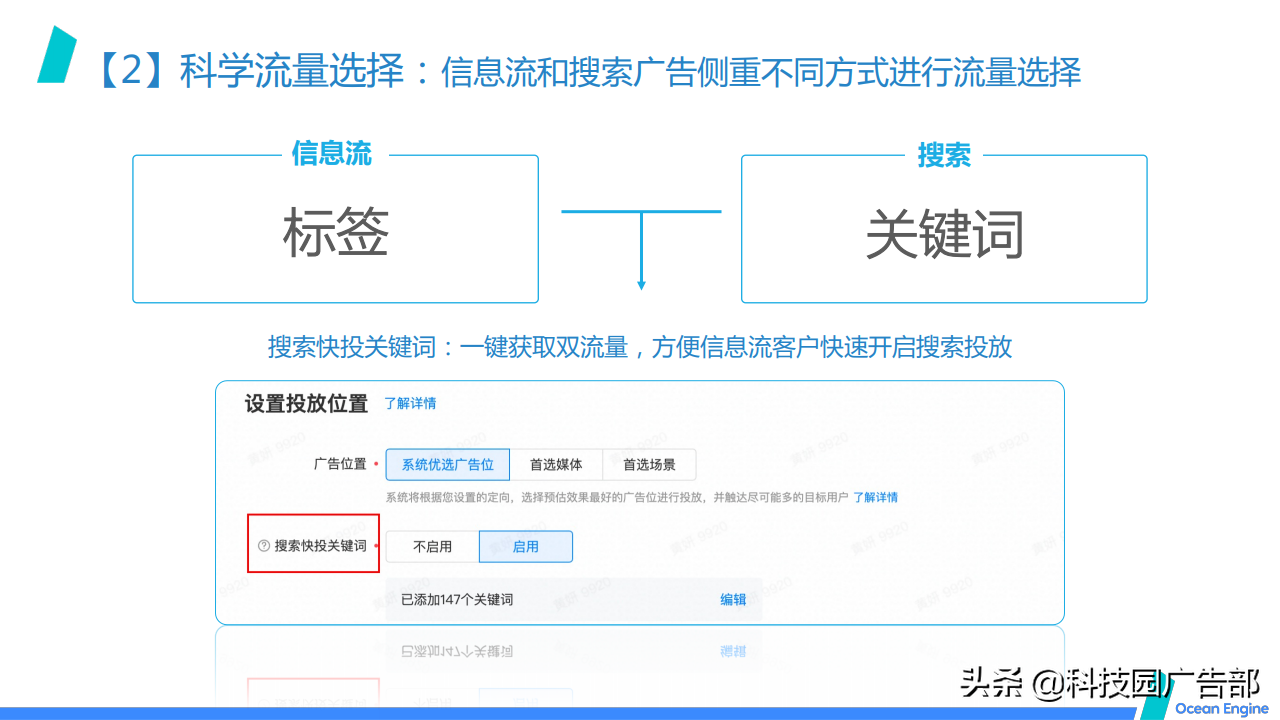The height and width of the screenshot is (720, 1280).
Task: Choose 首选媒体 ad placement option
Action: pyautogui.click(x=556, y=465)
